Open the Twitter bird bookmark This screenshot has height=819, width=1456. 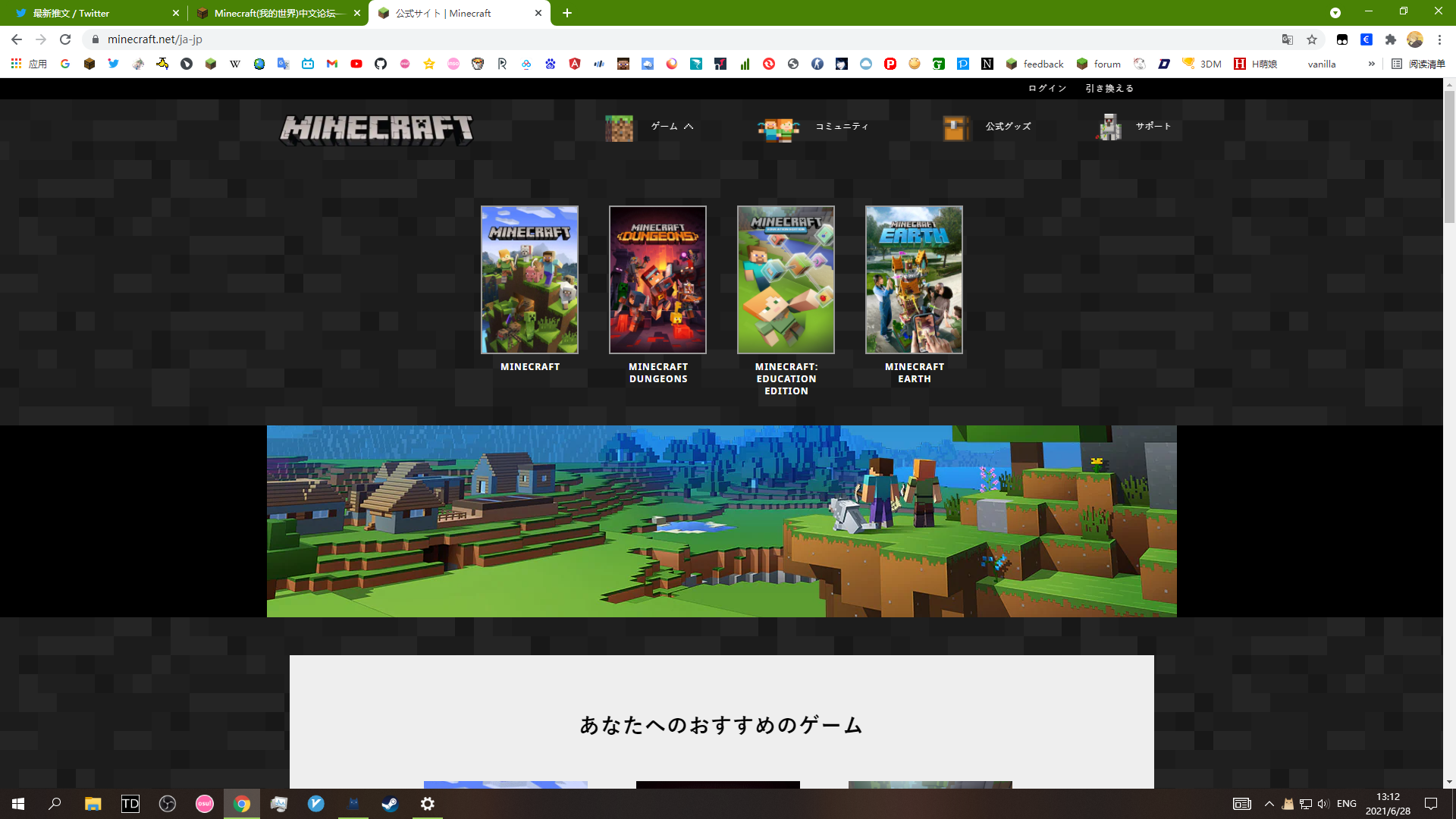pyautogui.click(x=114, y=64)
